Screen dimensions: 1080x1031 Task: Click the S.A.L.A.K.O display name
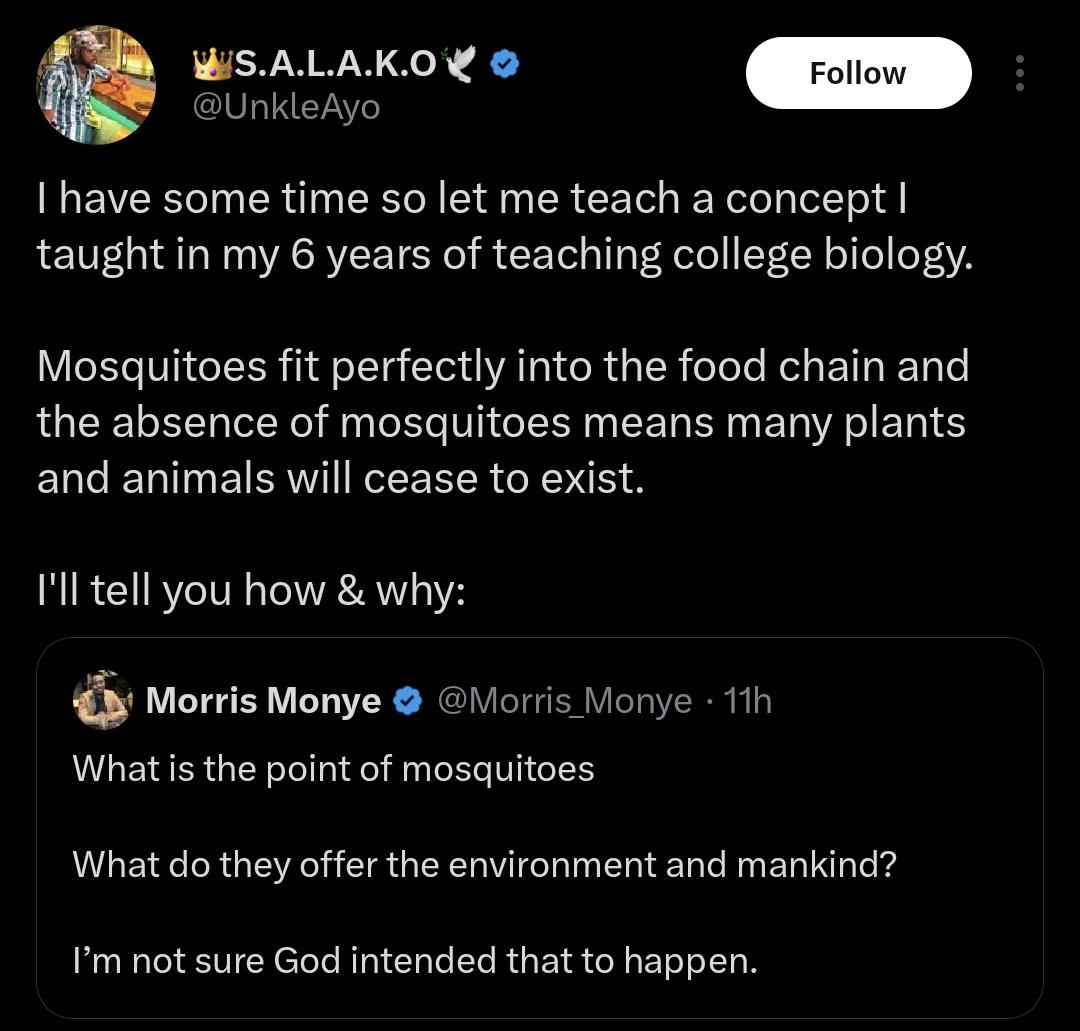[336, 65]
